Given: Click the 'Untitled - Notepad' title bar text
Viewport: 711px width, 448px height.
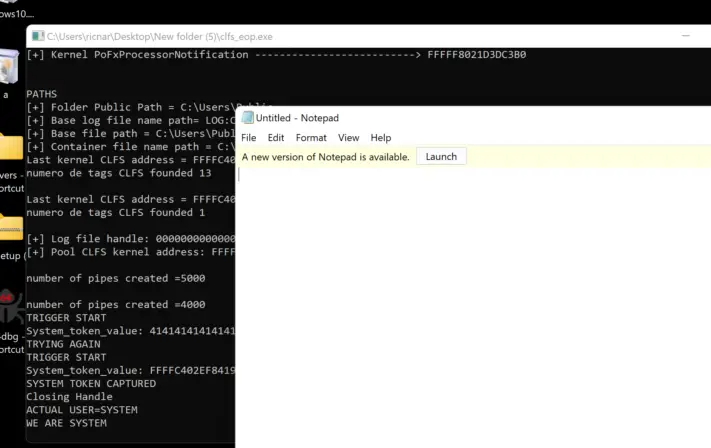Looking at the screenshot, I should 297,118.
